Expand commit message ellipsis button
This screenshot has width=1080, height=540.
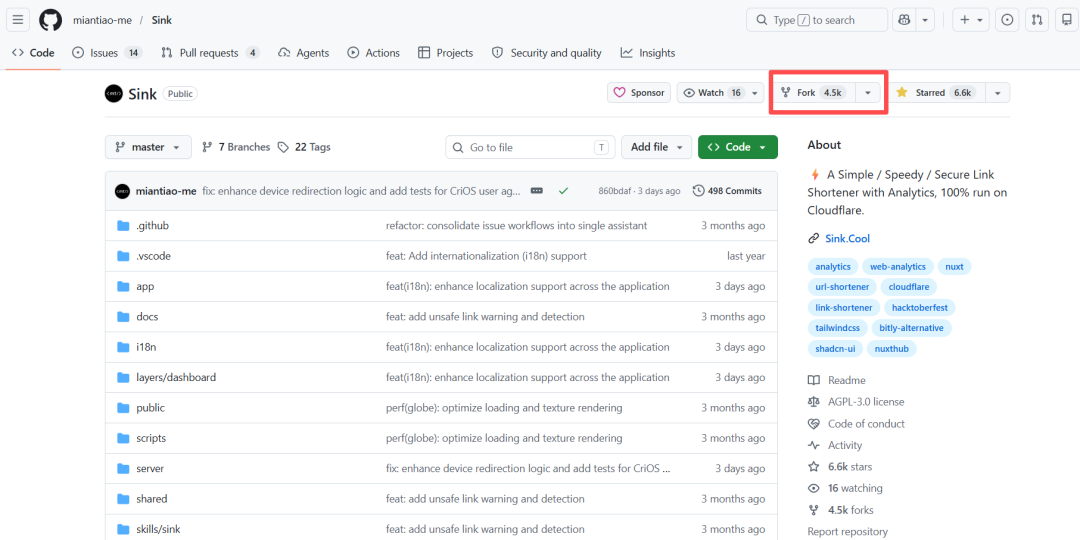tap(537, 191)
